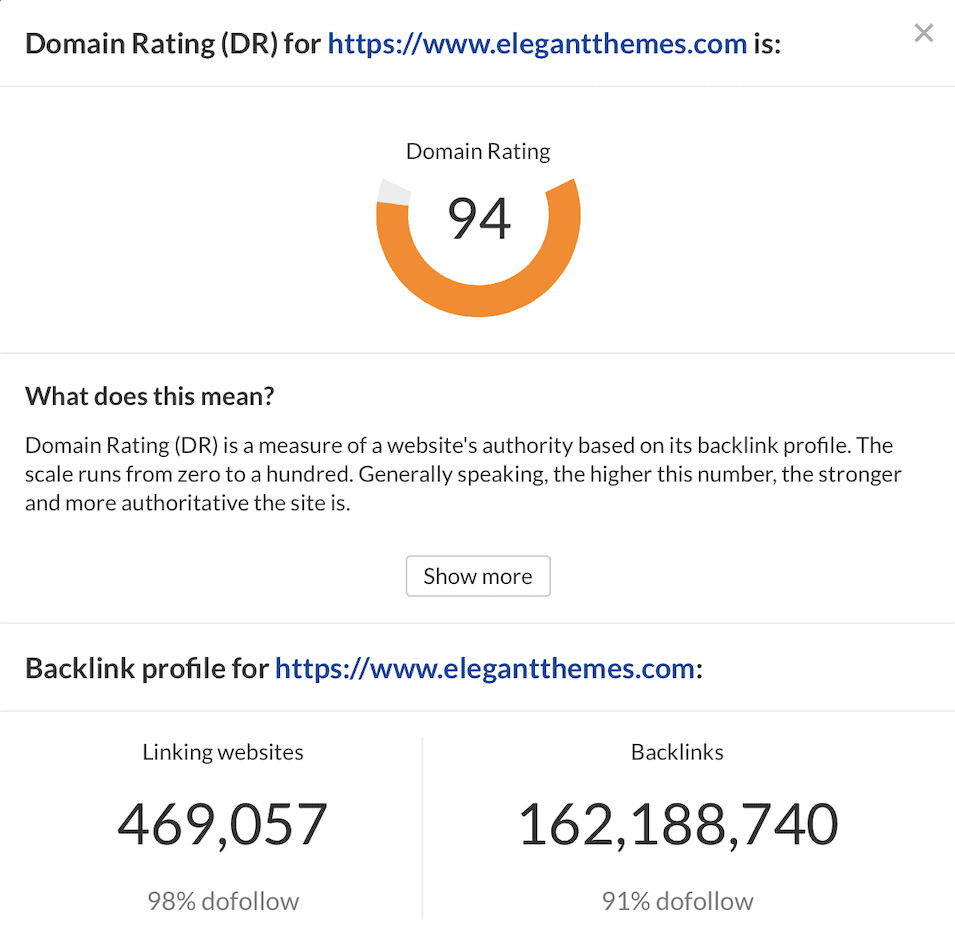Select the 98% dofollow stat

click(222, 901)
